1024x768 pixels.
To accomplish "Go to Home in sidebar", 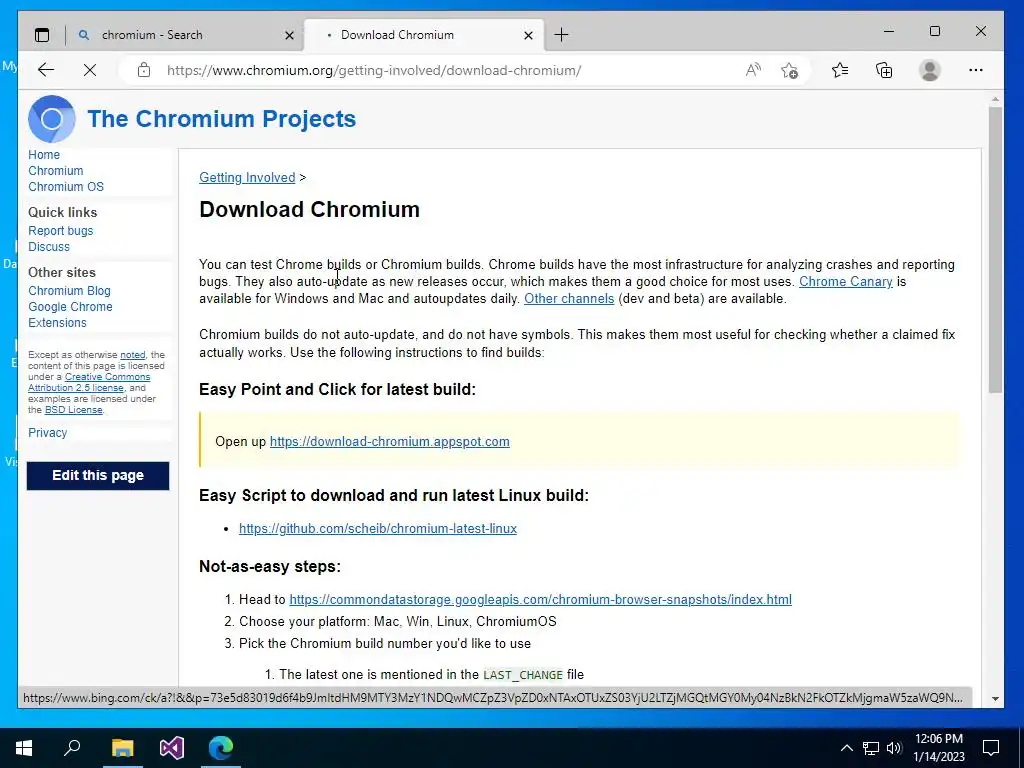I will (44, 155).
